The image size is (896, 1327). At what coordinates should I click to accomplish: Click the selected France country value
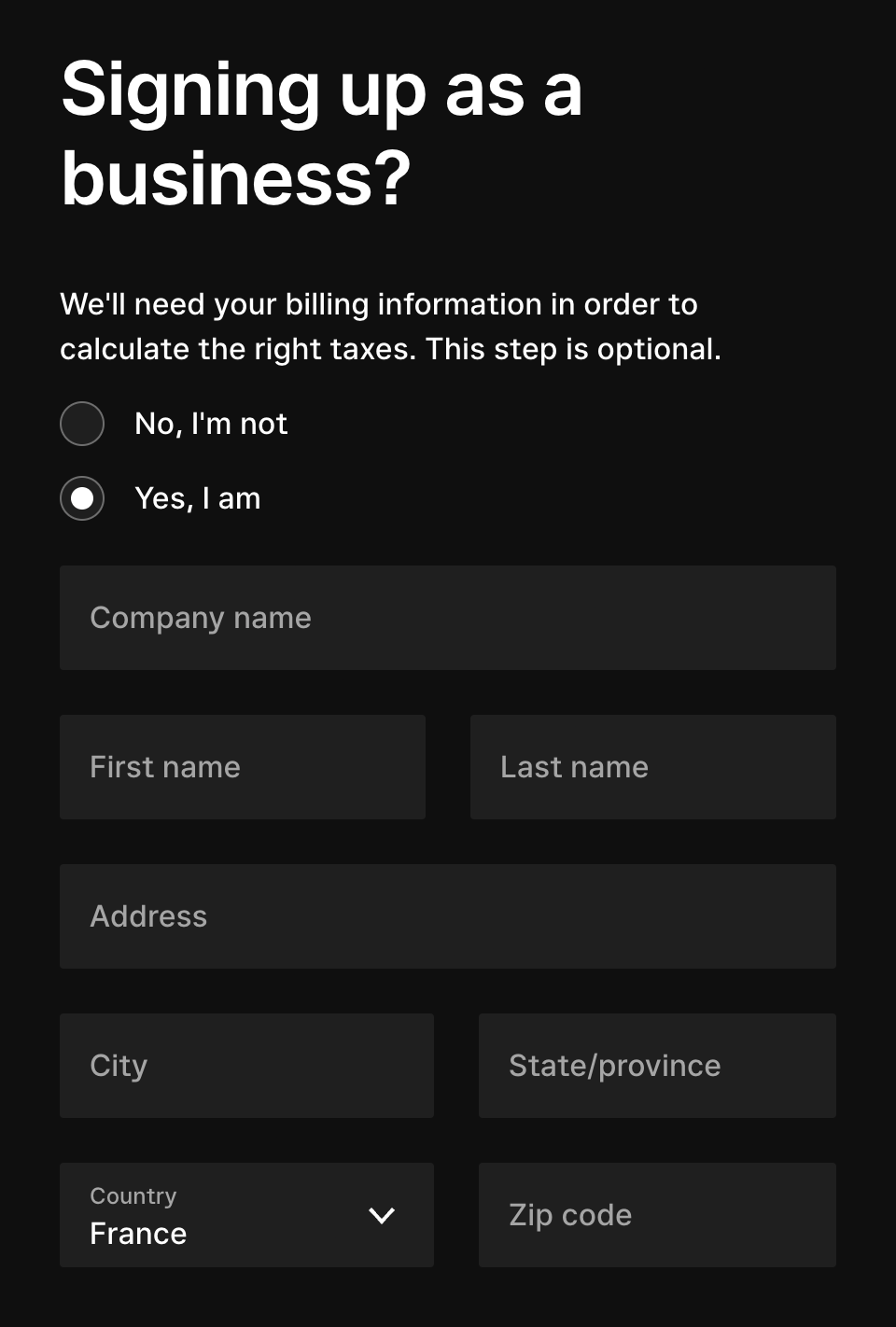click(x=138, y=1234)
